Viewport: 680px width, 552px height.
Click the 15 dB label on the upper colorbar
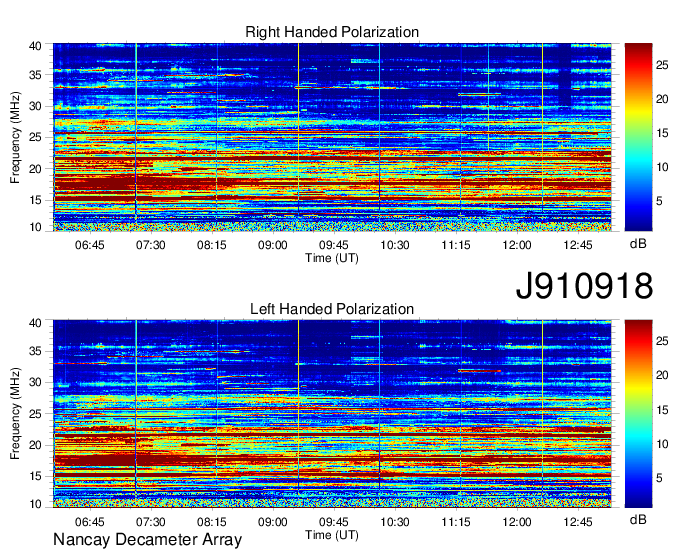(x=662, y=133)
